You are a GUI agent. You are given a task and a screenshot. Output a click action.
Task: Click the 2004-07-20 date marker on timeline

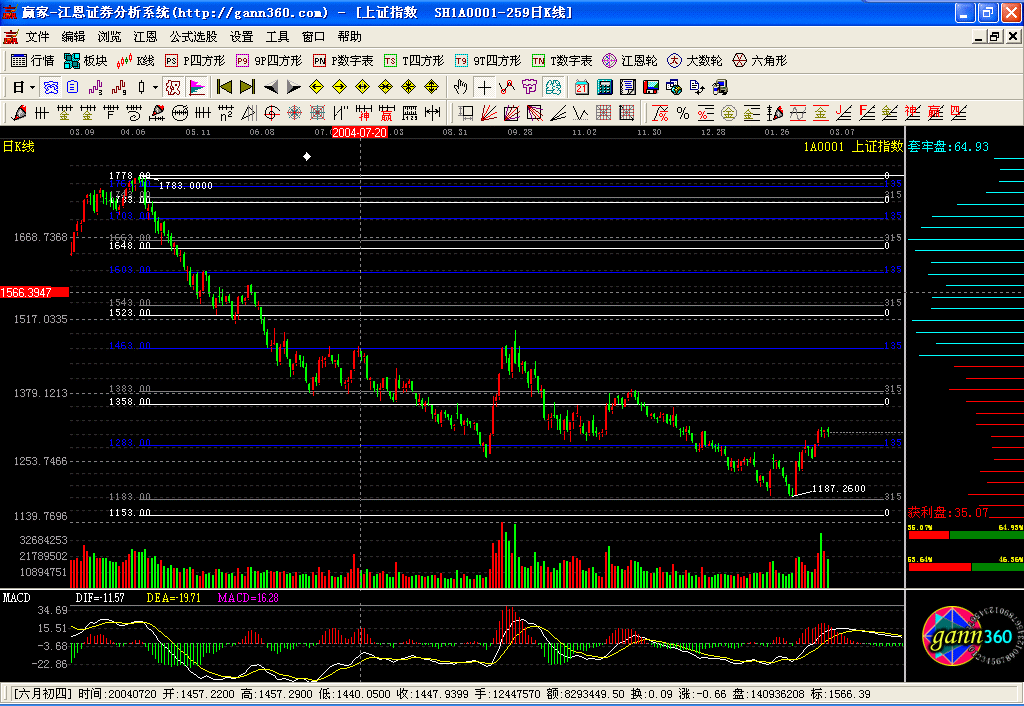point(359,132)
